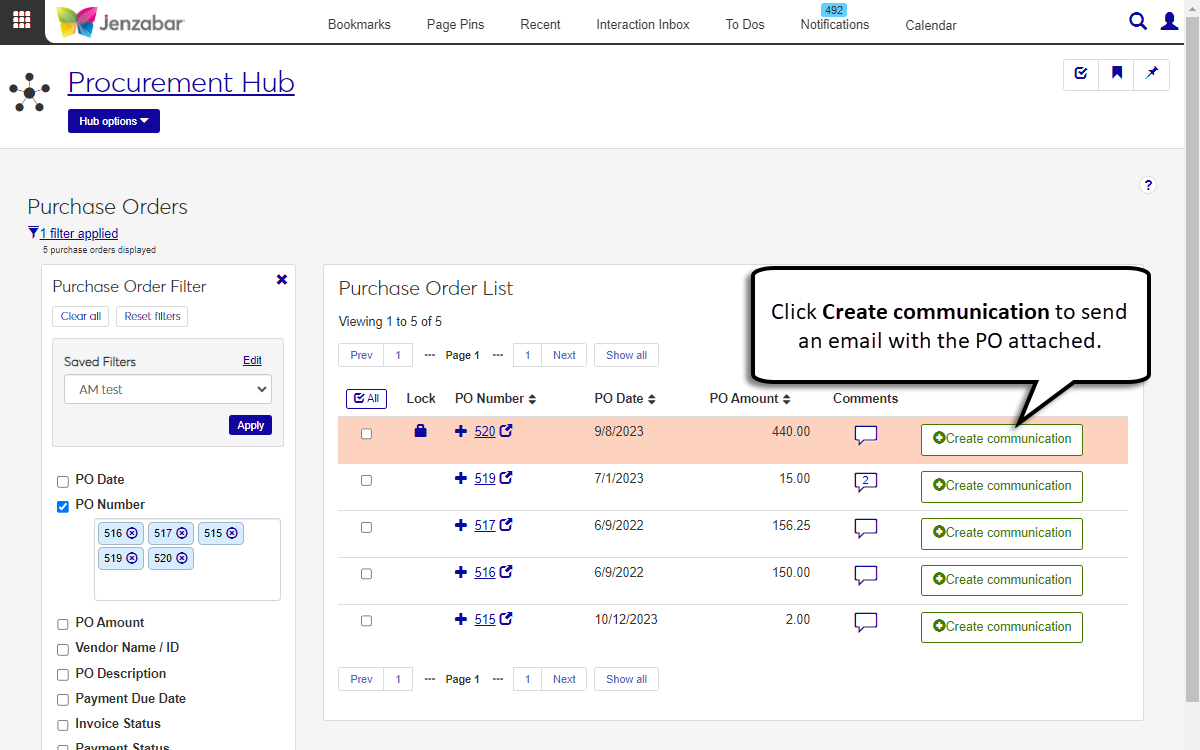Click Create communication for PO 515
Screen dimensions: 1200x750
1001,627
